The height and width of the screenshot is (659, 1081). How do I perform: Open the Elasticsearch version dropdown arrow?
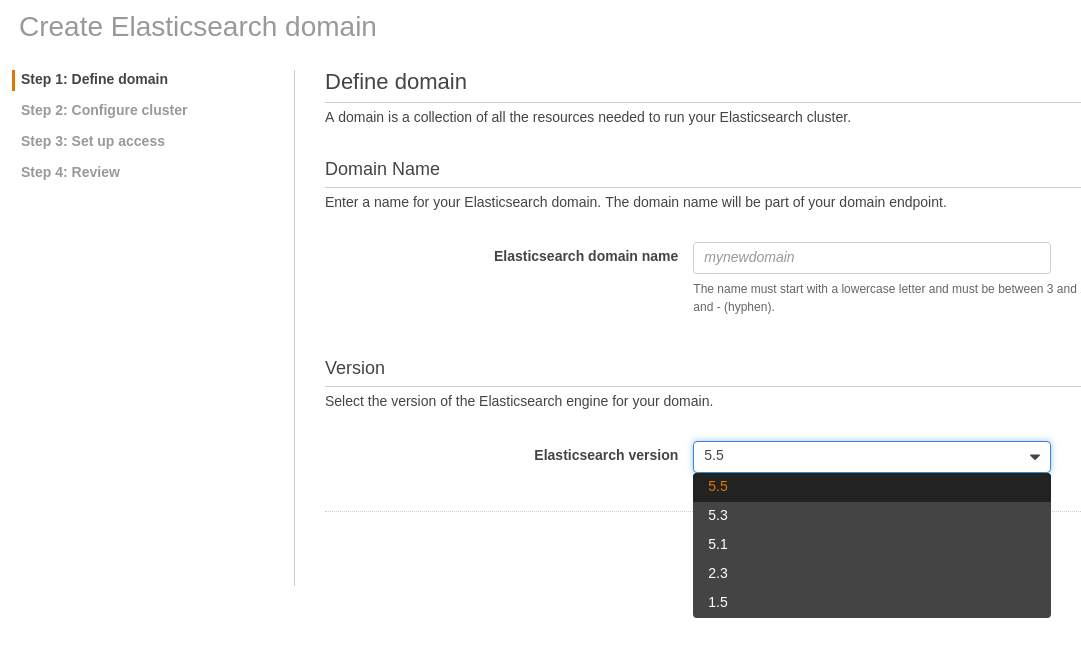point(1034,456)
